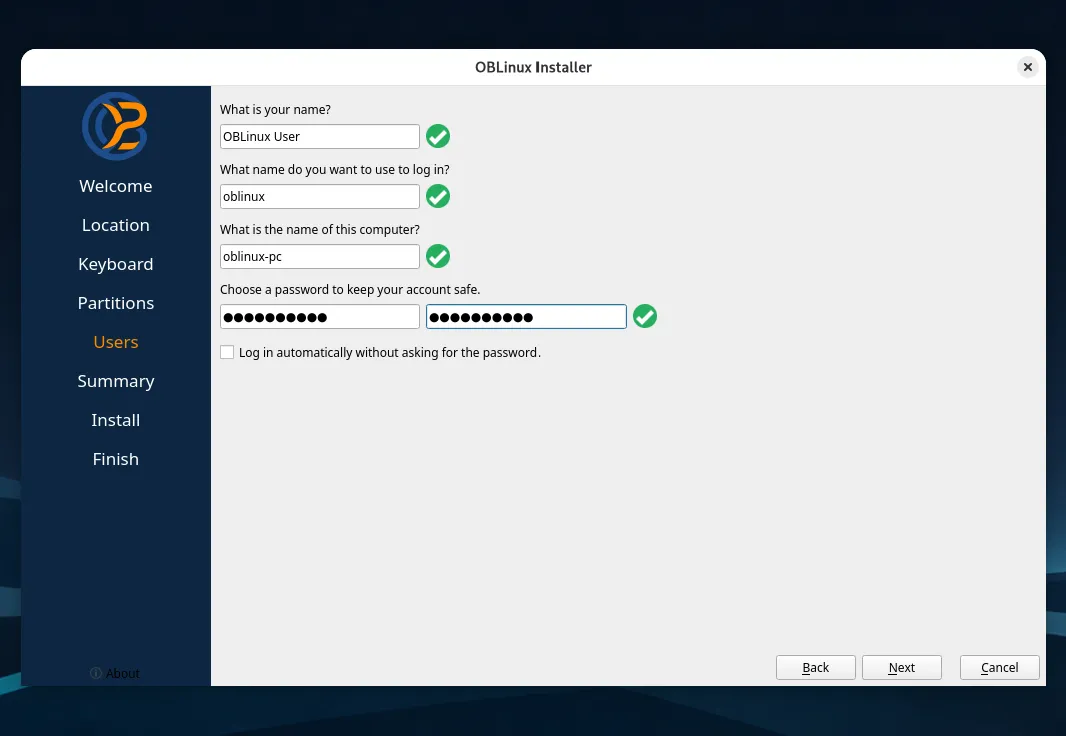Viewport: 1066px width, 736px height.
Task: Click the green checkmark beside login name field
Action: pyautogui.click(x=438, y=196)
